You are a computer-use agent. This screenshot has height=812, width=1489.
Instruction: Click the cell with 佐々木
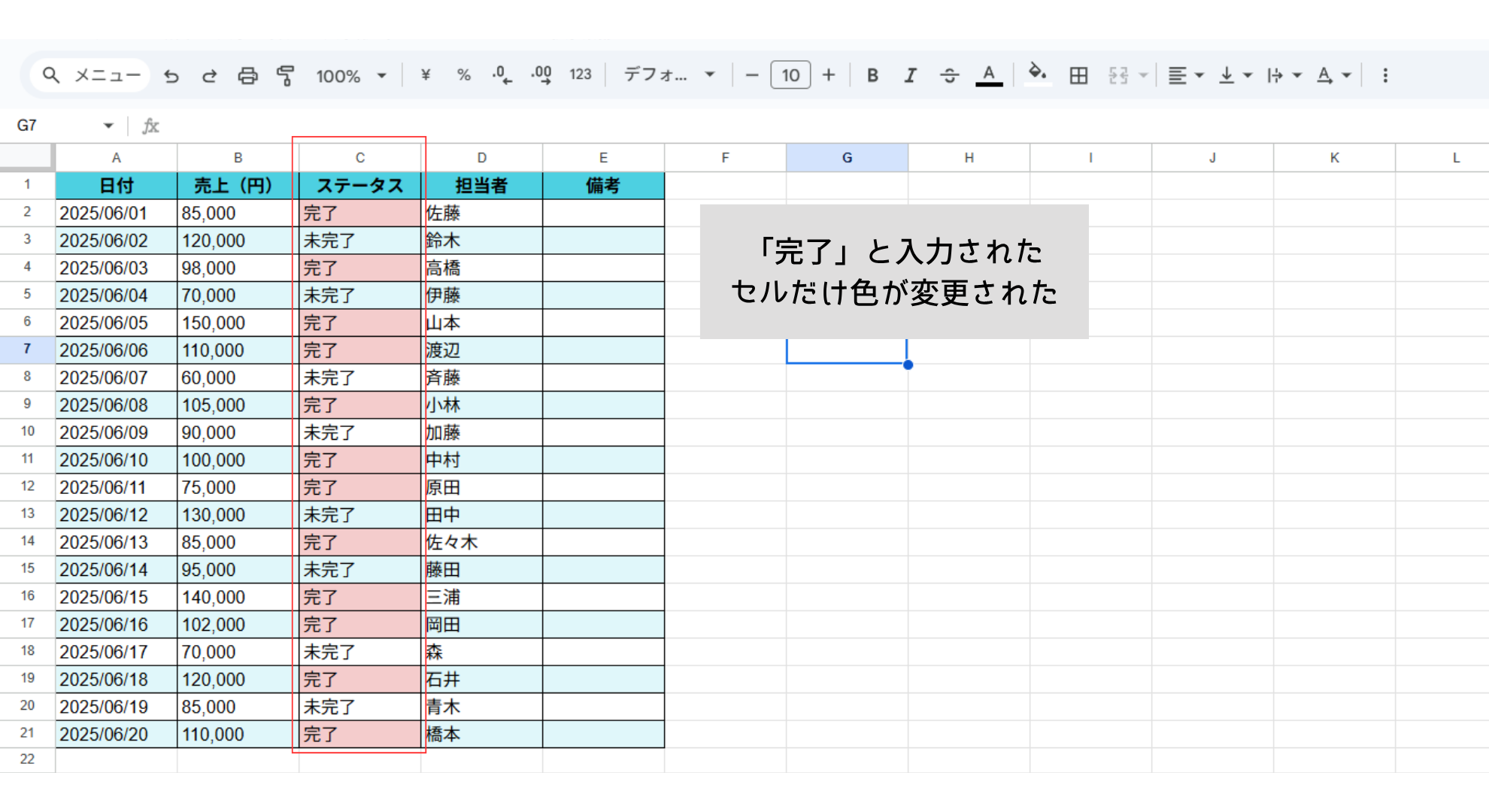click(482, 542)
